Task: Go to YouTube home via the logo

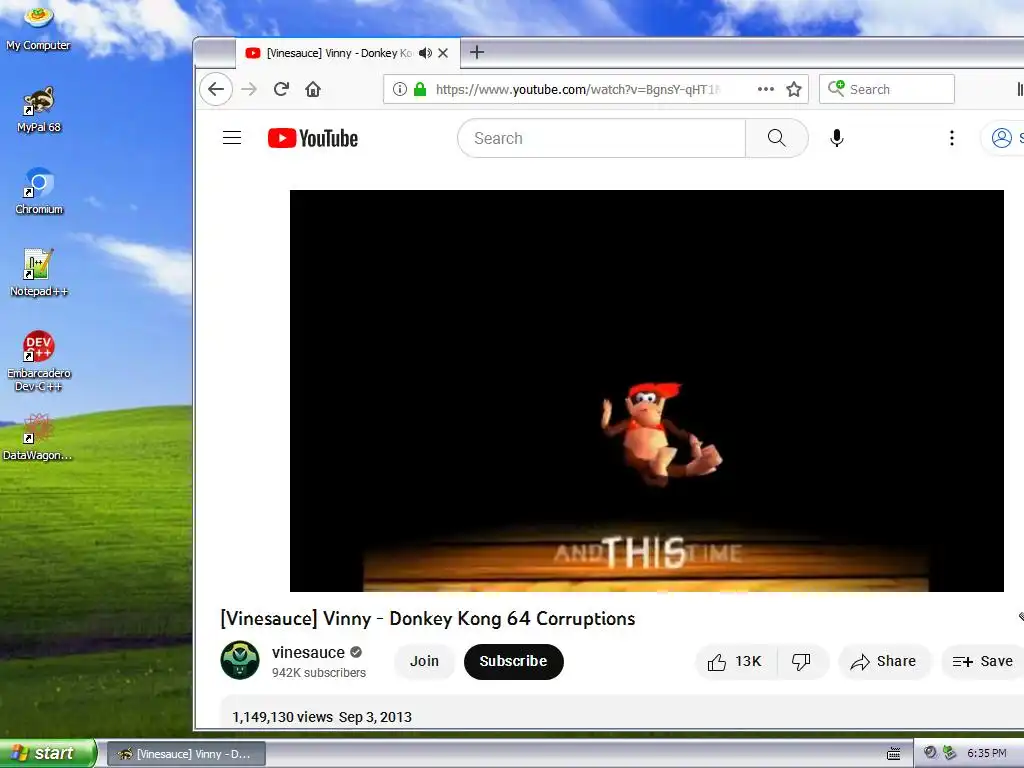Action: point(313,138)
